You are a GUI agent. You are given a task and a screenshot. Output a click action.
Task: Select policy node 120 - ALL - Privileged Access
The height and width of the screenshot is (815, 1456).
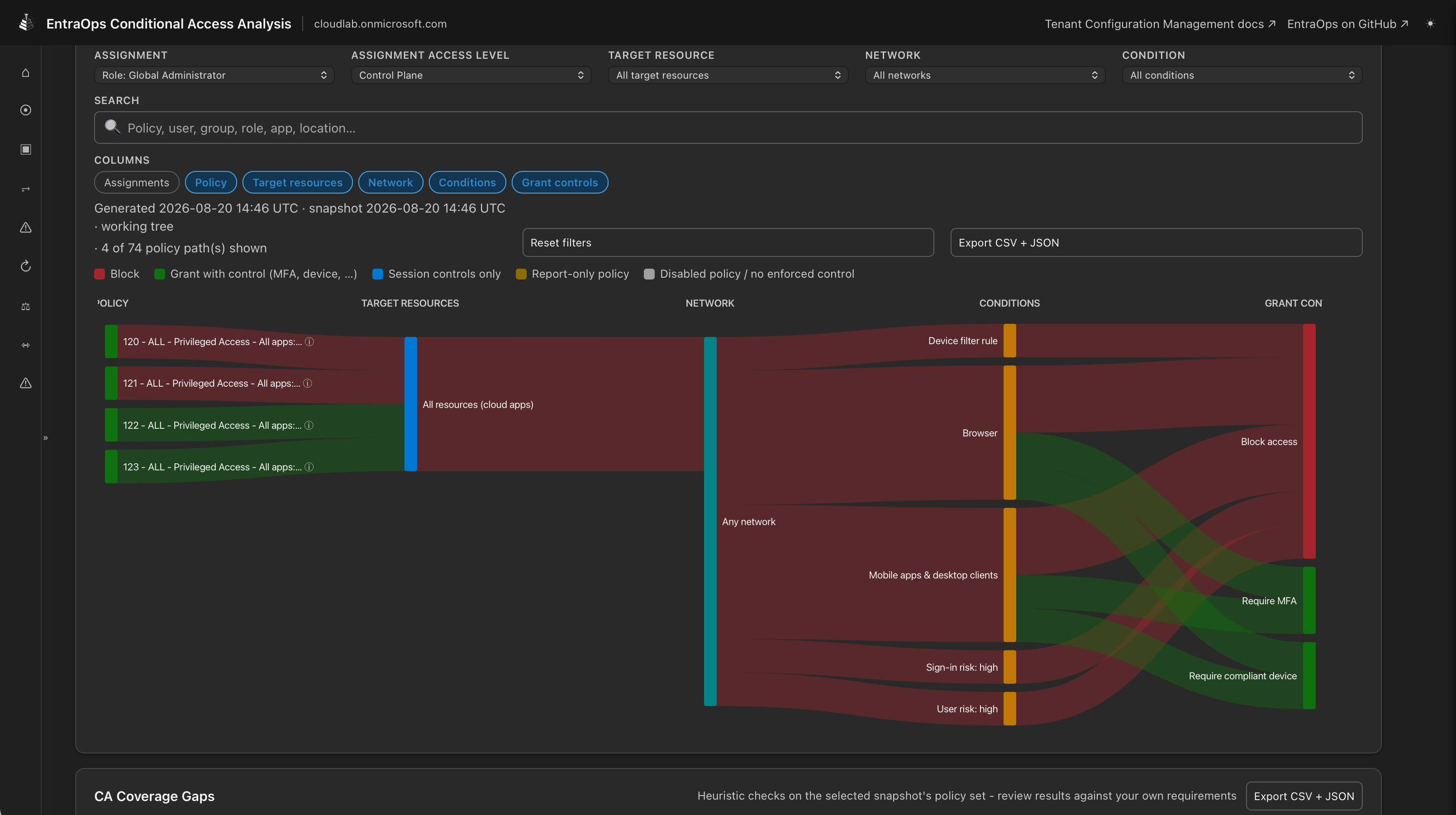pos(111,341)
